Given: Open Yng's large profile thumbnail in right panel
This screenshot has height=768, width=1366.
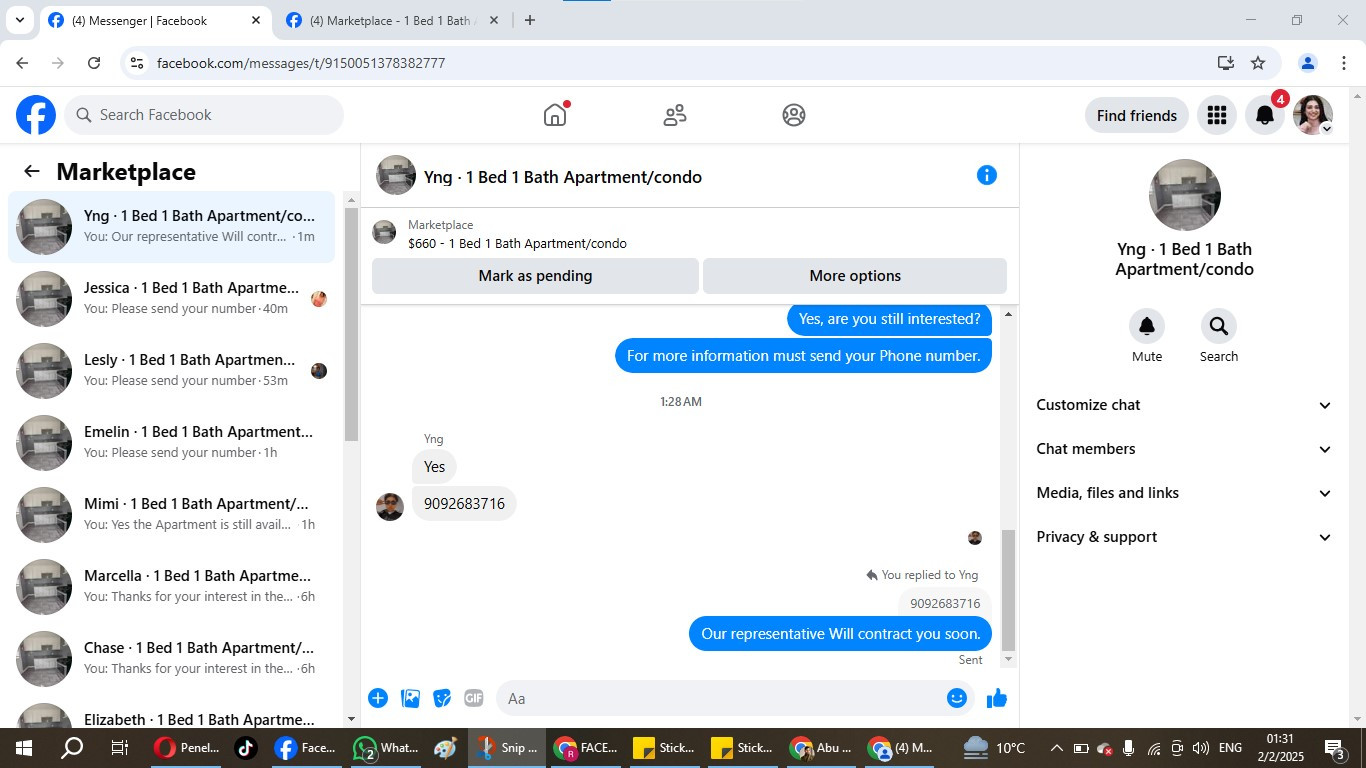Looking at the screenshot, I should (x=1184, y=195).
